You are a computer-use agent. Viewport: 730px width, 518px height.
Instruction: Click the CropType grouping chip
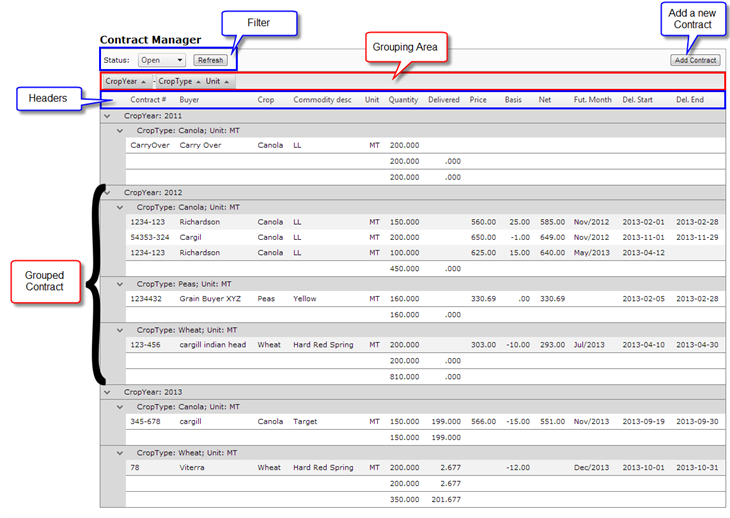179,81
